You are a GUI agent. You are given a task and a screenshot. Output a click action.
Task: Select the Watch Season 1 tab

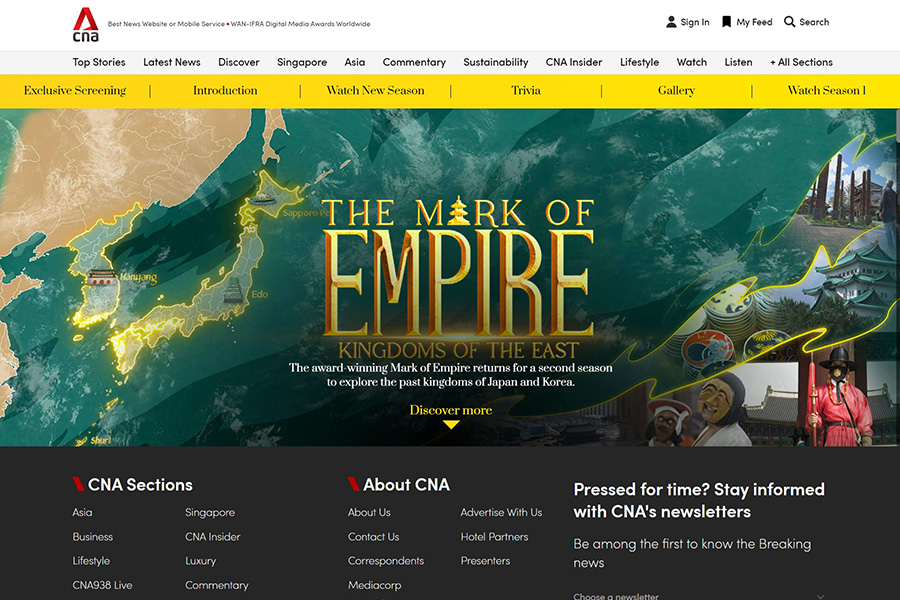tap(827, 91)
